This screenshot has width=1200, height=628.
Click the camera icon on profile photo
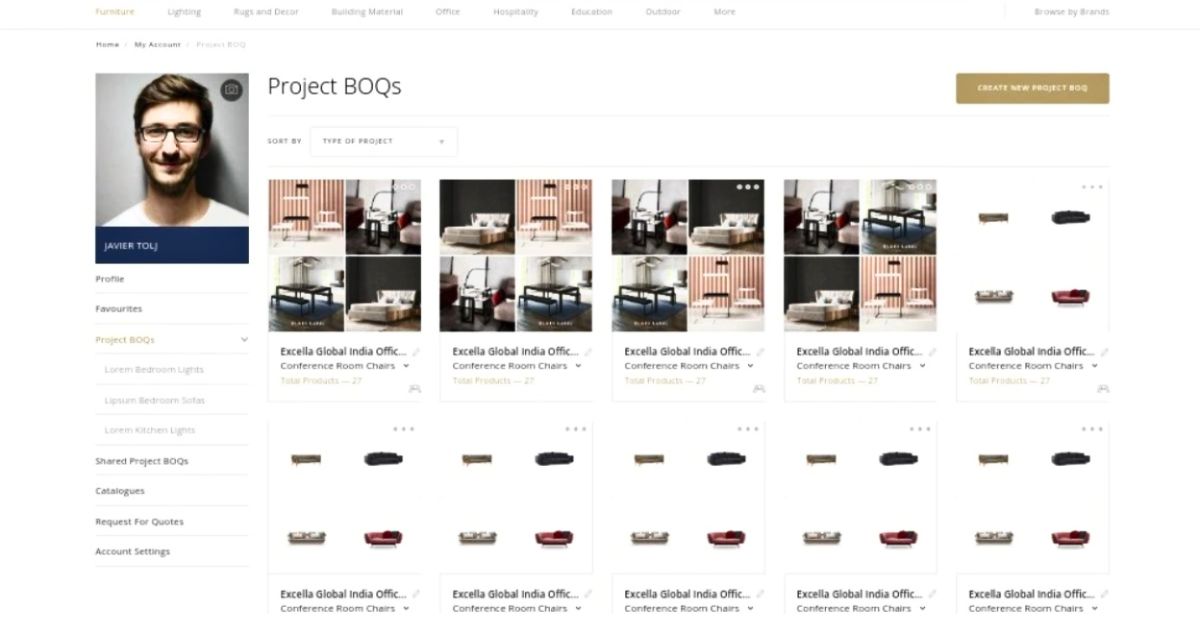tap(231, 90)
